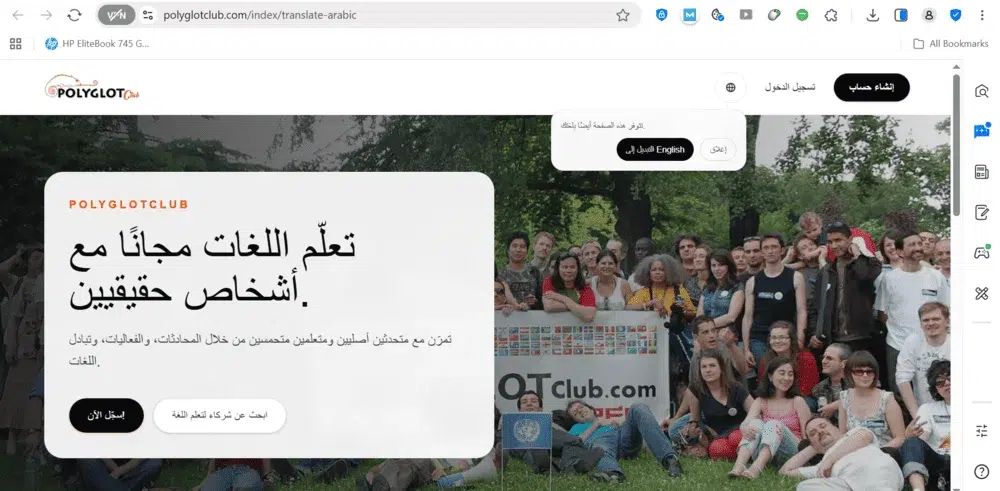
Task: Open sidebar notes pencil icon
Action: coord(982,212)
